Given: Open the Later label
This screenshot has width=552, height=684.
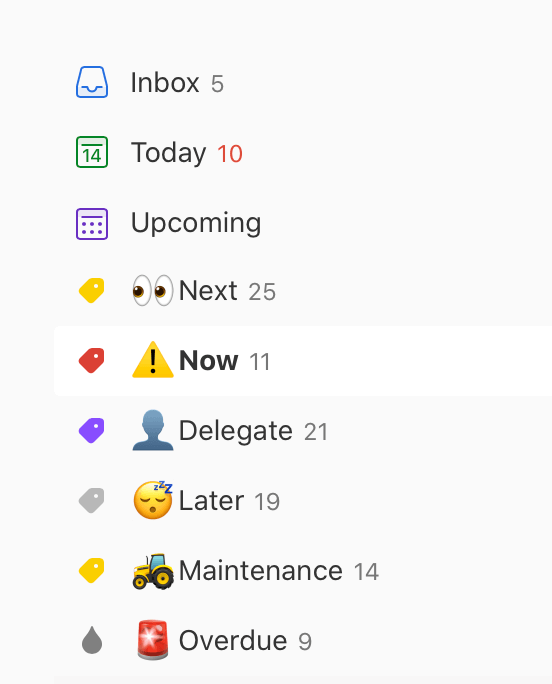Looking at the screenshot, I should (x=303, y=500).
